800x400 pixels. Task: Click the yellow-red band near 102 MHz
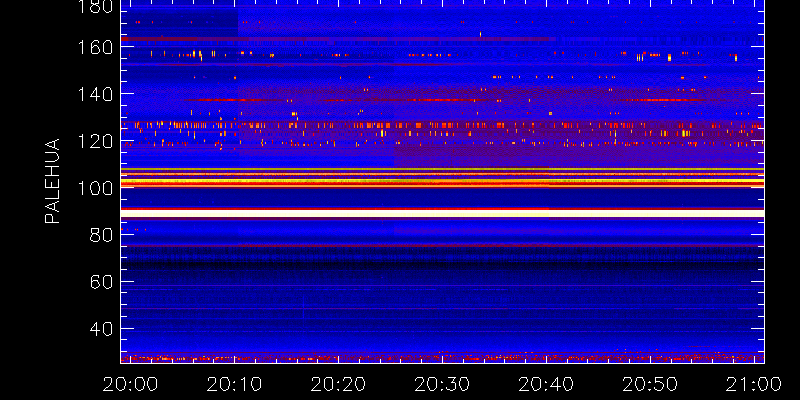coord(442,181)
